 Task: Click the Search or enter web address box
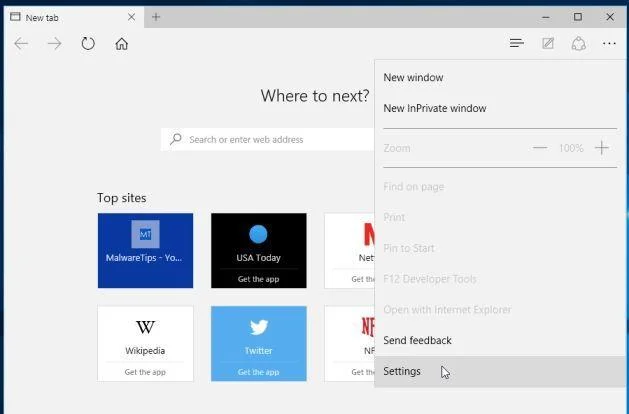tap(268, 140)
